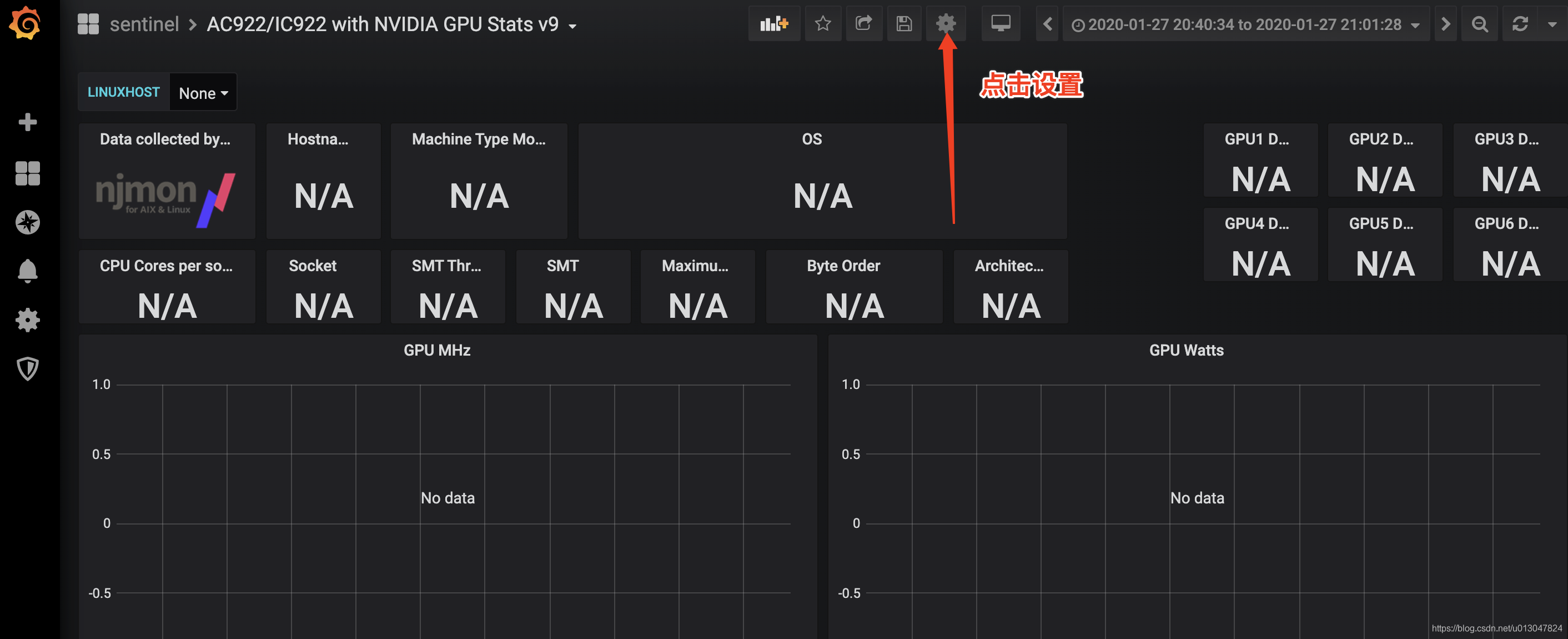Image resolution: width=1568 pixels, height=639 pixels.
Task: Open the Dashboards grid icon in sidebar
Action: [x=27, y=173]
